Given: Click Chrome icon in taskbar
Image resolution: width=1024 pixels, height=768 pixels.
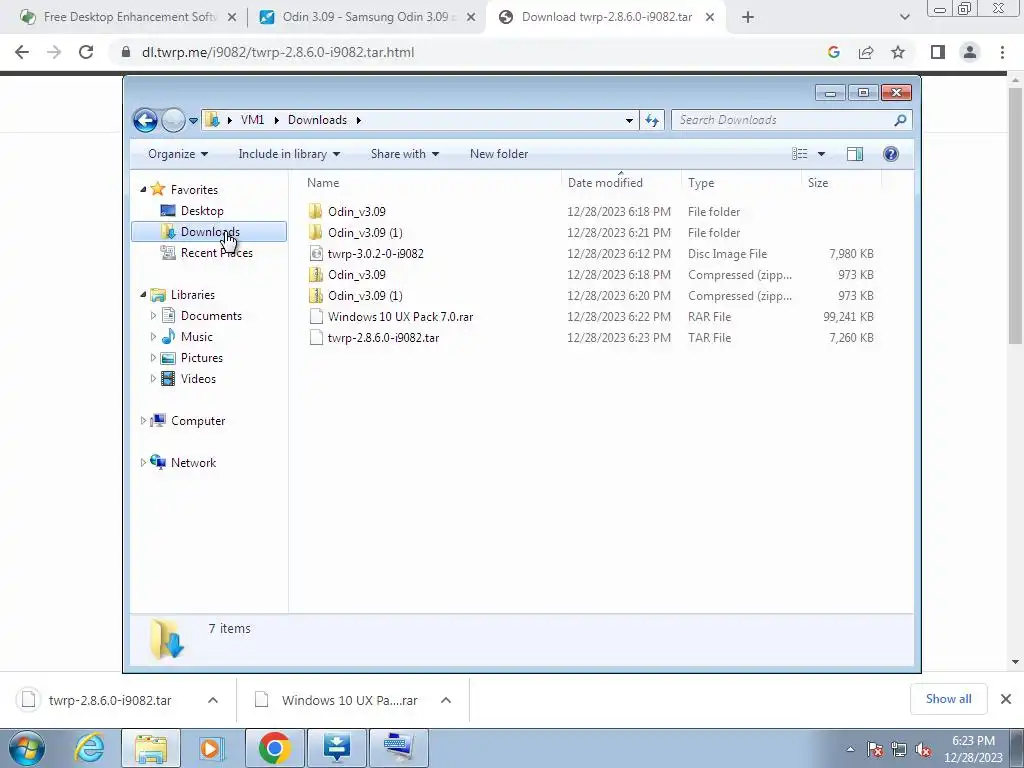Looking at the screenshot, I should [x=274, y=748].
